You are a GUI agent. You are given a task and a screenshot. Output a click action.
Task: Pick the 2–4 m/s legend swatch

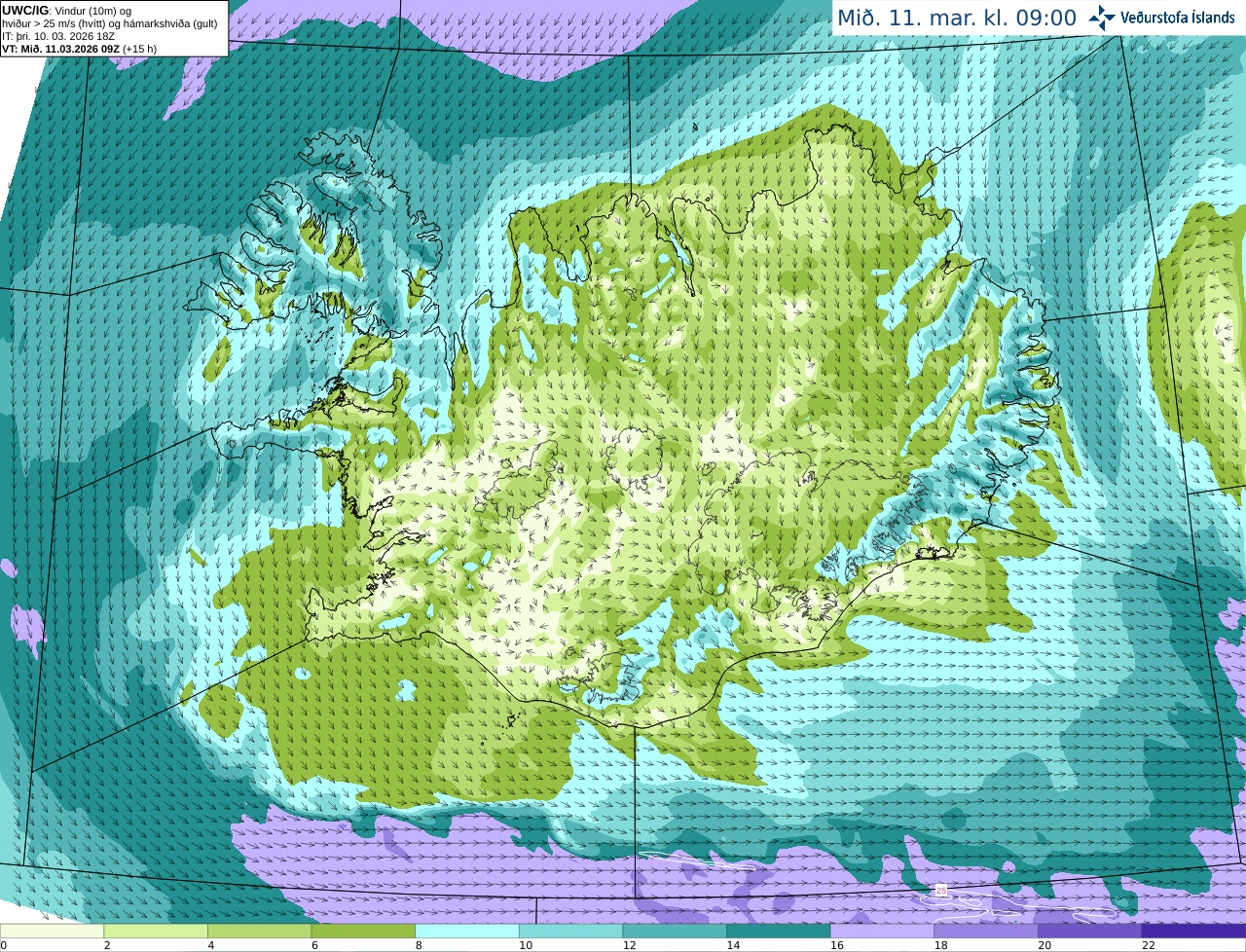click(156, 931)
